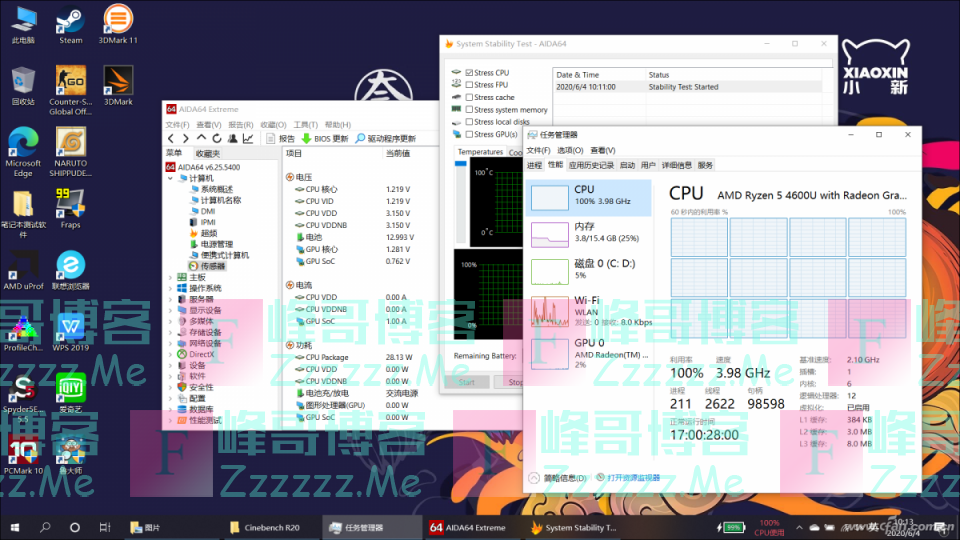Screen dimensions: 960x540
Task: Open the 此电脑 This PC icon
Action: pos(23,26)
